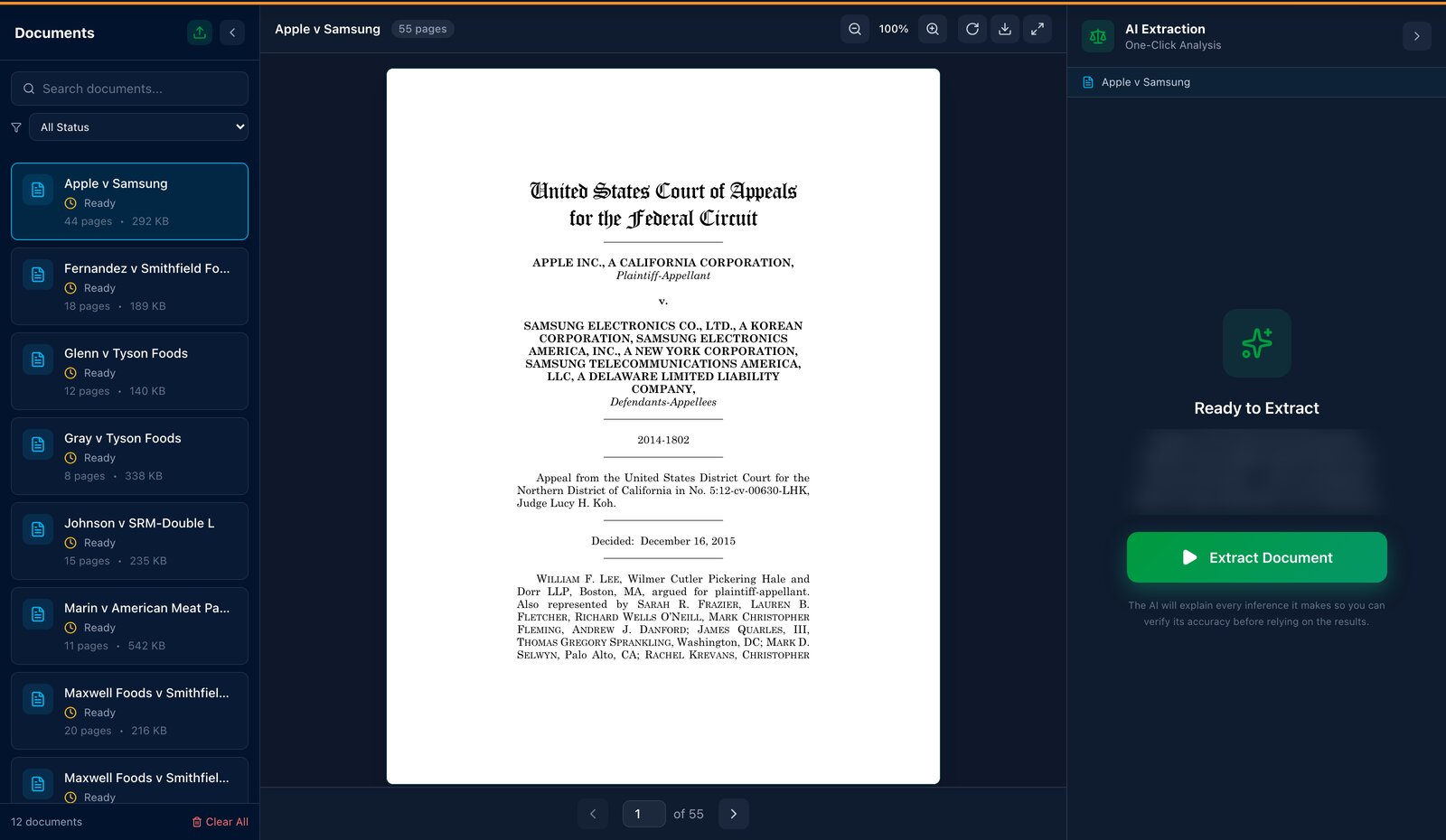Click file icon of Gray v Tyson Foods
The image size is (1446, 840).
[x=38, y=444]
